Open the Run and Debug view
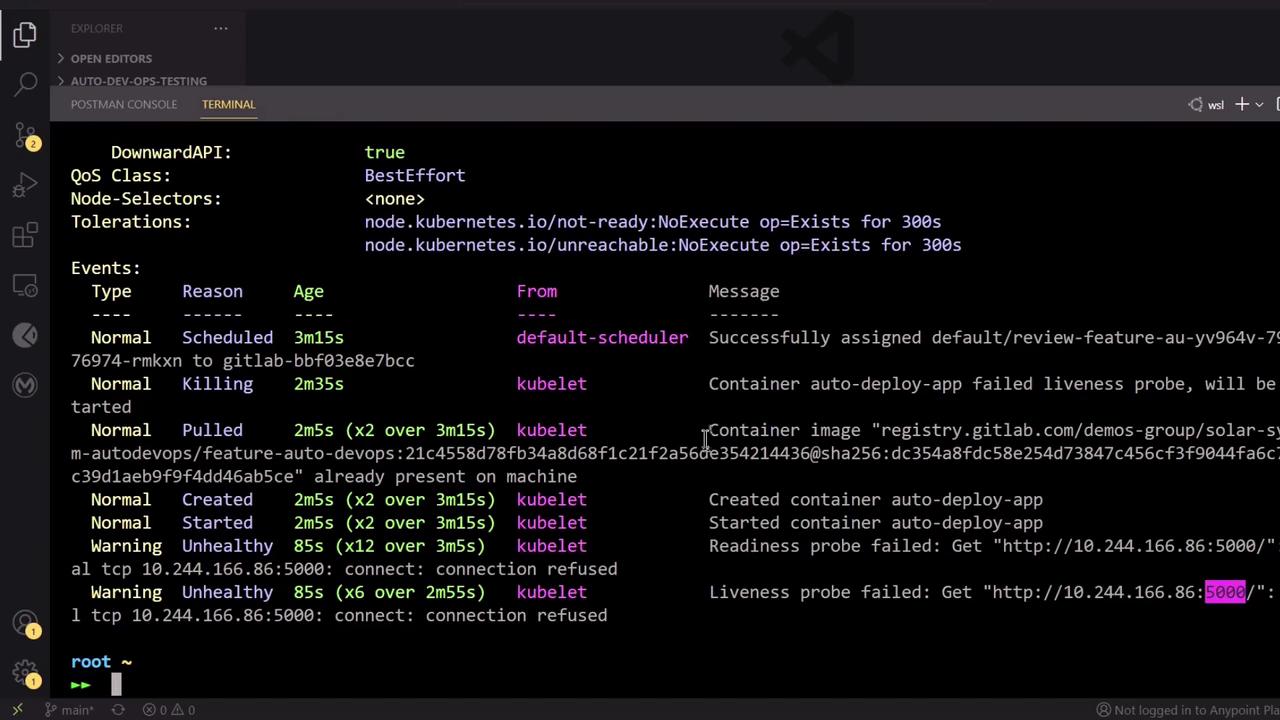Viewport: 1280px width, 720px height. point(25,185)
